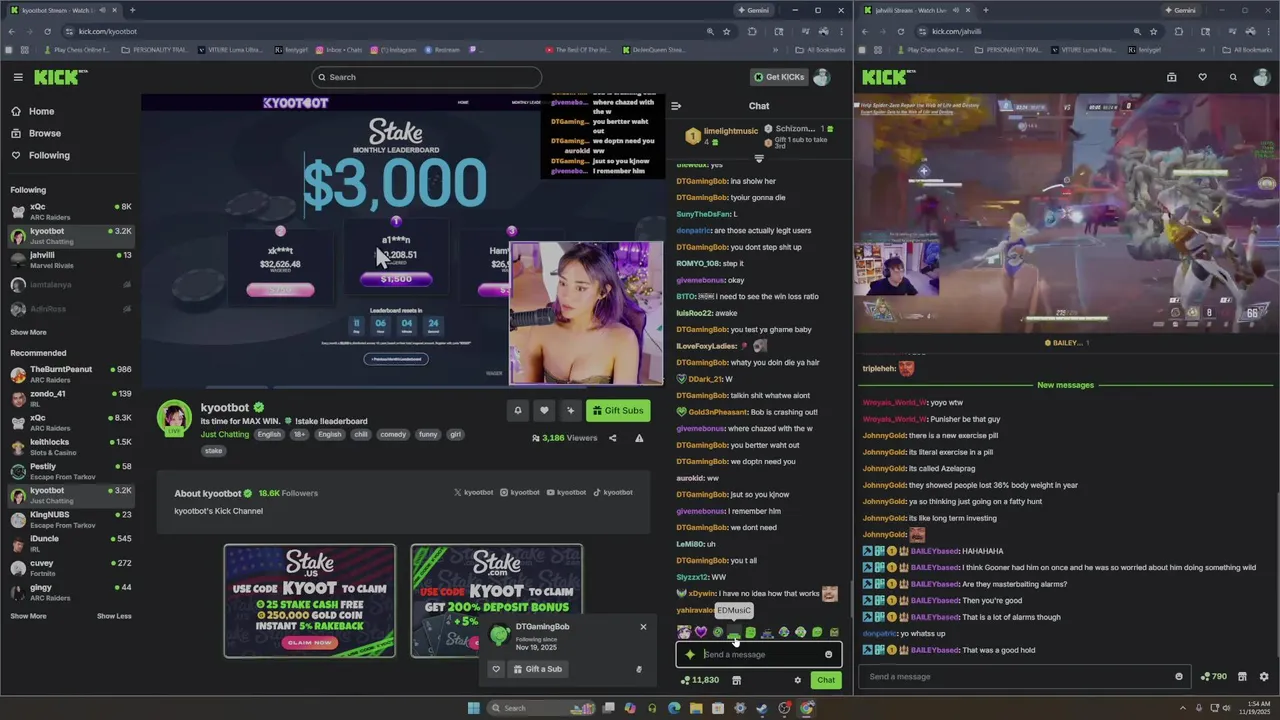1280x720 pixels.
Task: Open cuvey recommended channel
Action: [x=70, y=568]
